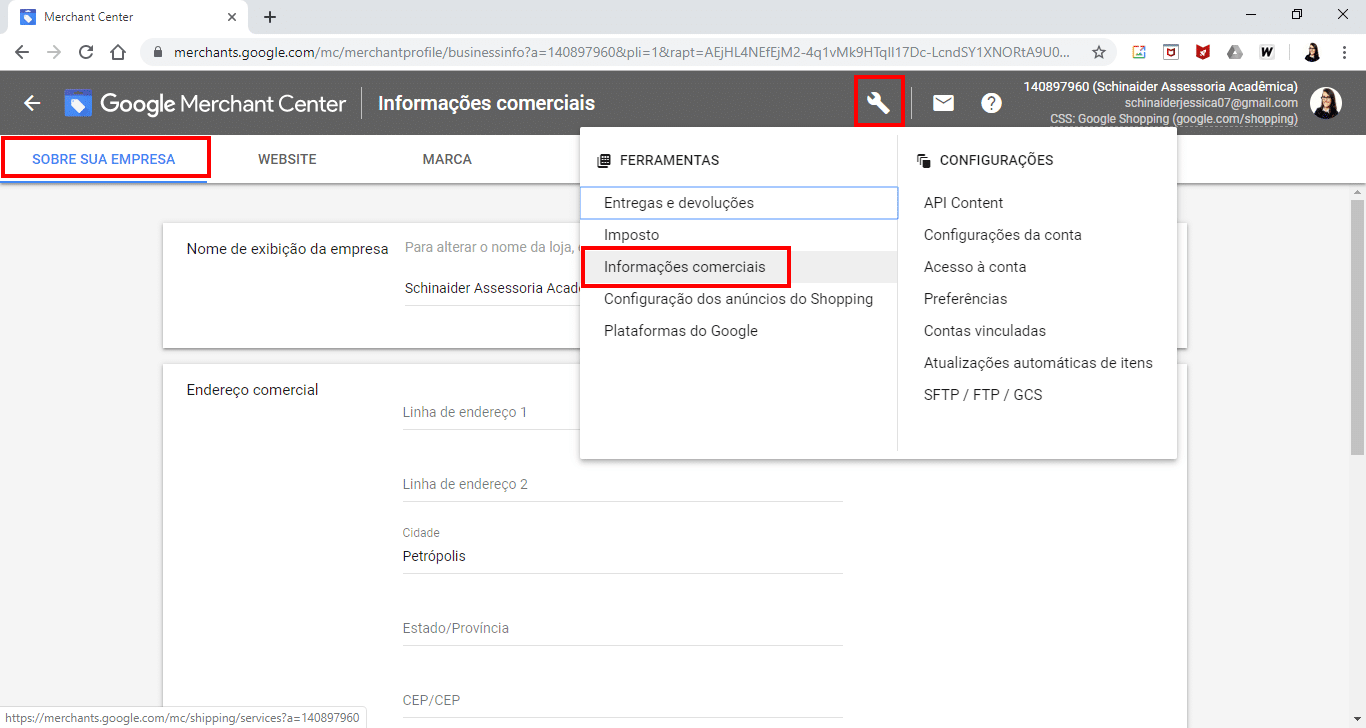Screen dimensions: 1366x728
Task: Click the schinaiderjessica07@gmail.com email text
Action: [x=1211, y=103]
